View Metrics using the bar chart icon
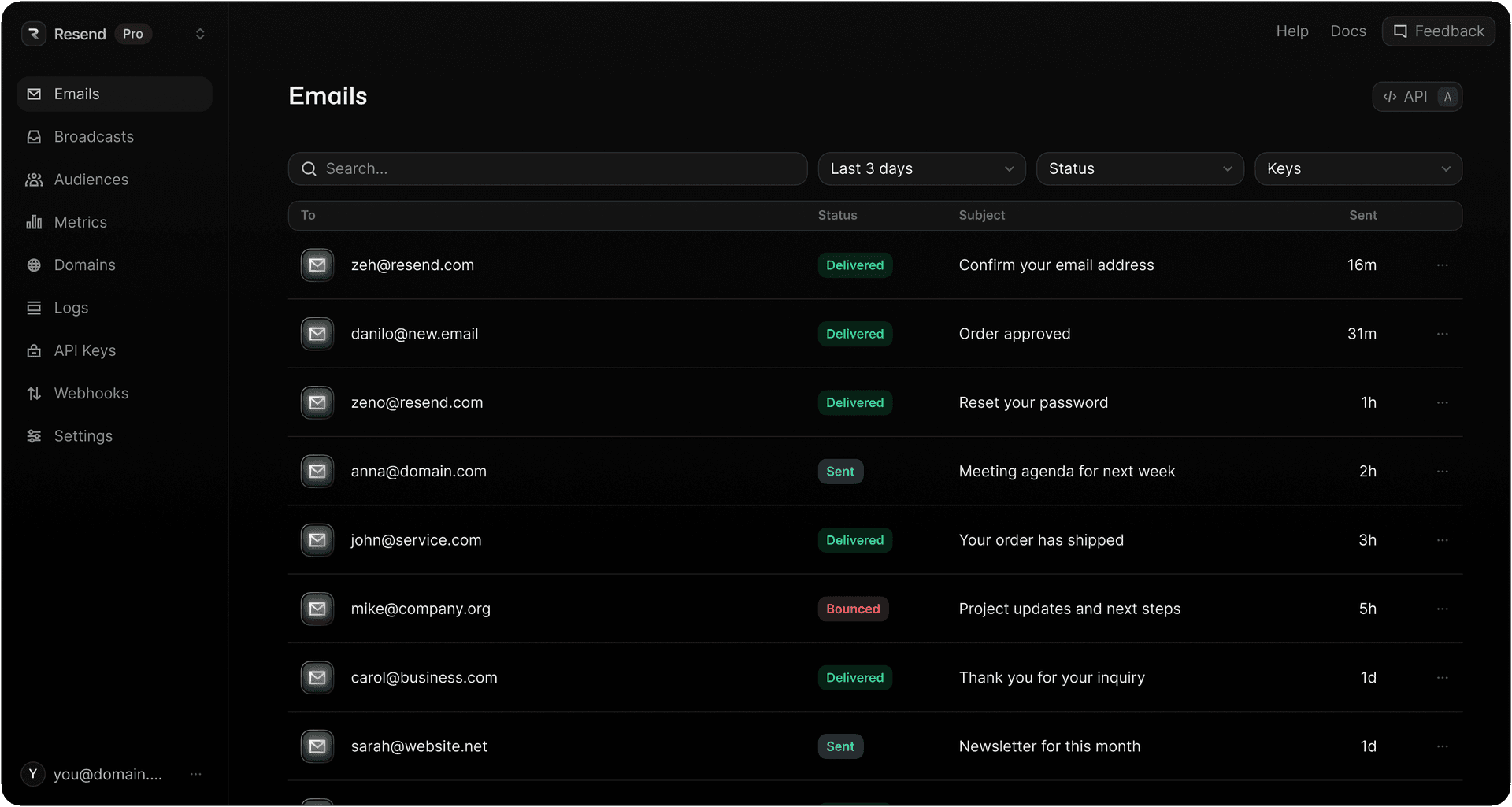 tap(34, 222)
